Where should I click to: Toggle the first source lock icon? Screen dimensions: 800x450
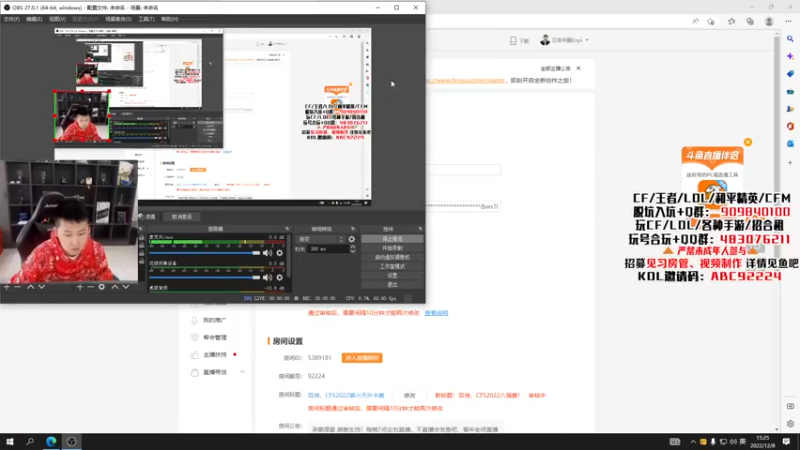[142, 237]
